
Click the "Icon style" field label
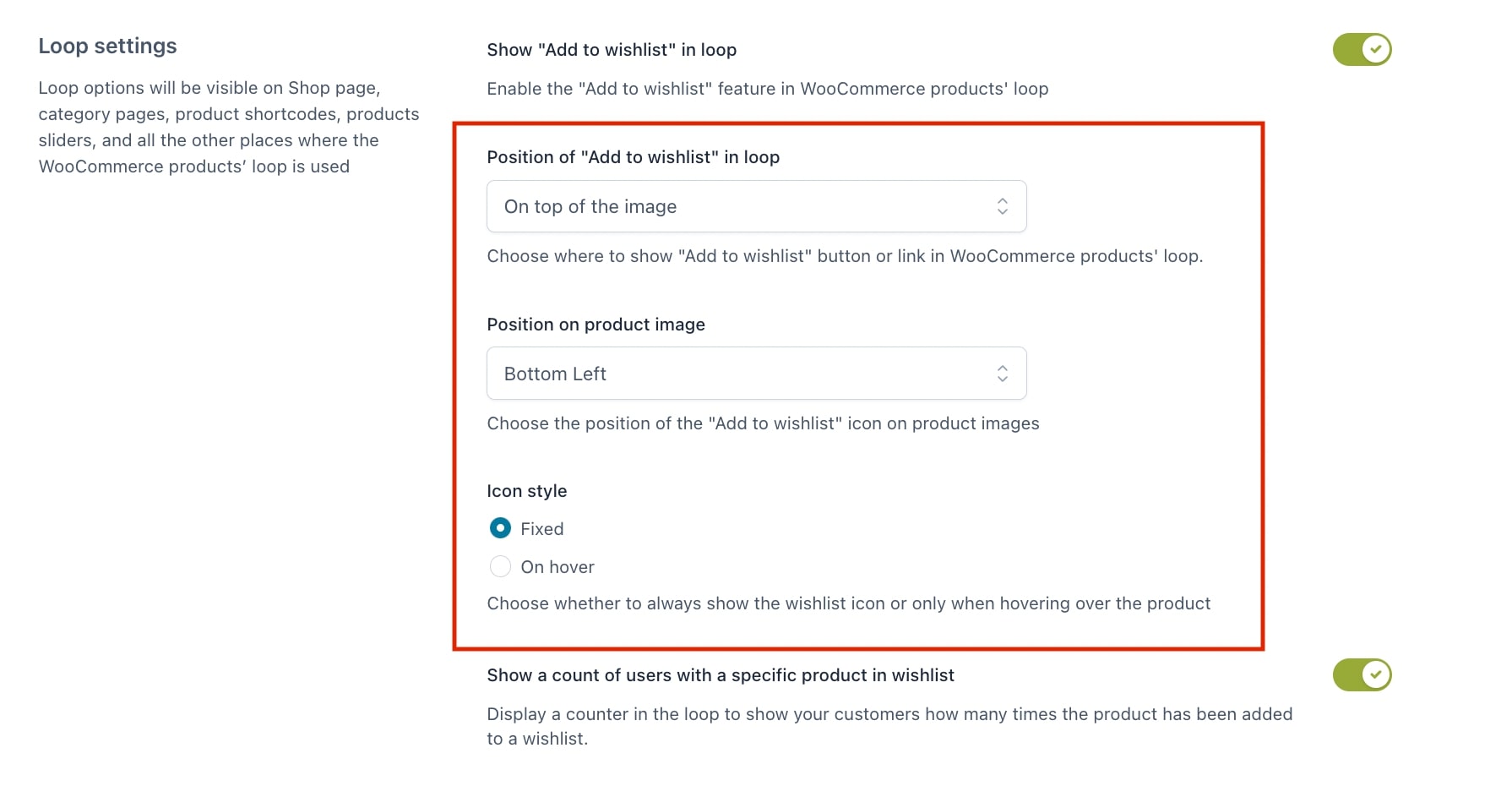point(527,491)
